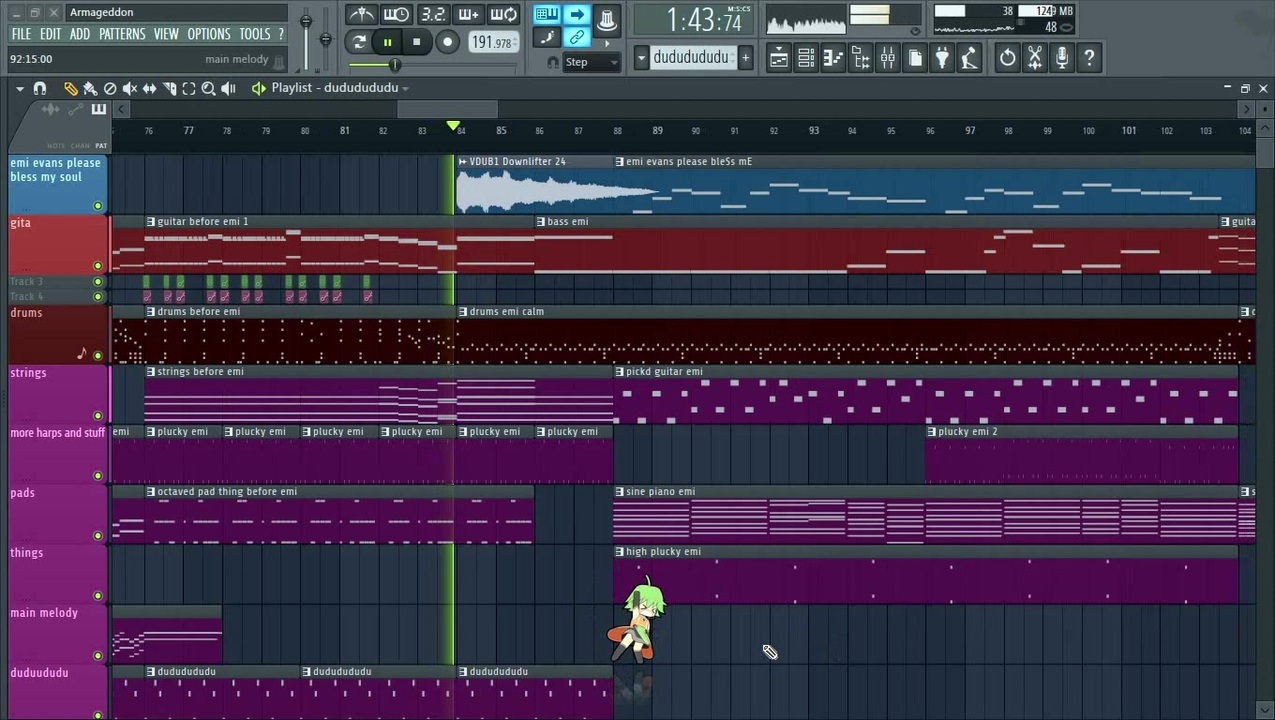Stop playback
This screenshot has width=1275, height=720.
tap(417, 42)
